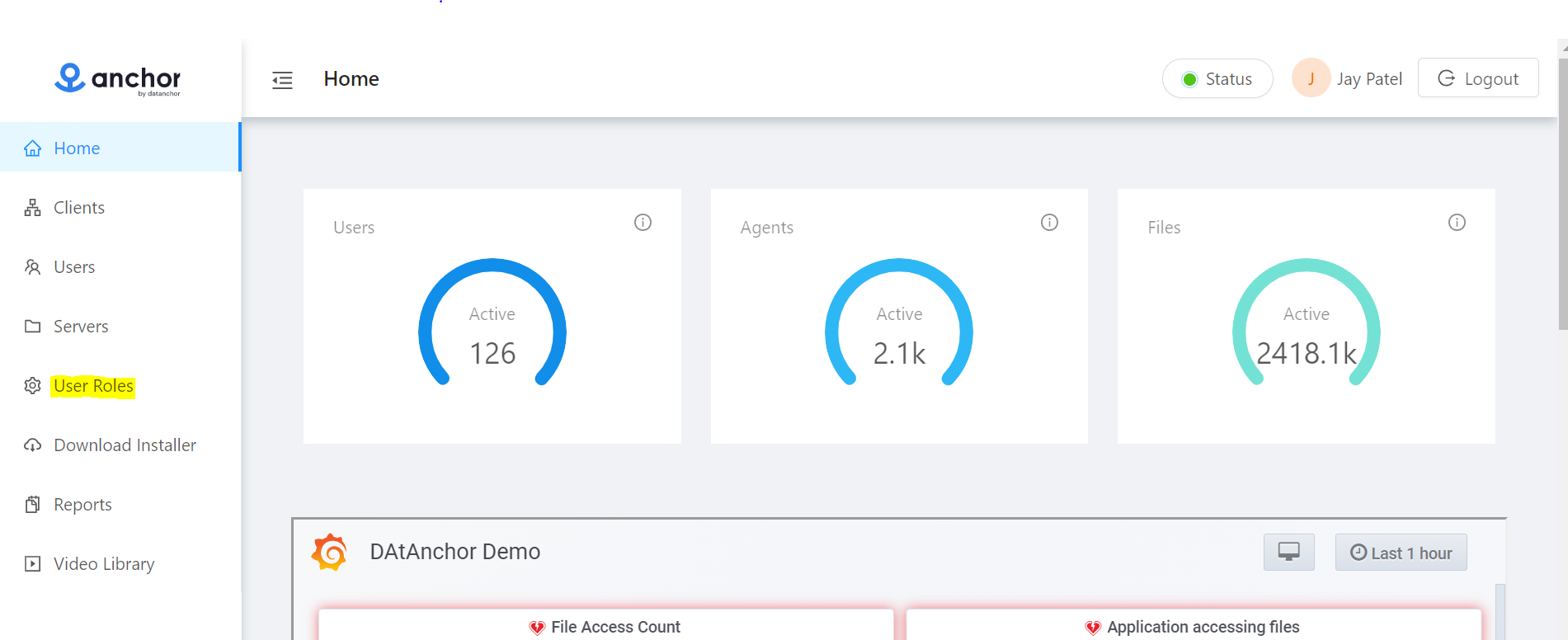Click the Grafana logo beside DAtAnchor Demo
This screenshot has height=640, width=1568.
330,552
